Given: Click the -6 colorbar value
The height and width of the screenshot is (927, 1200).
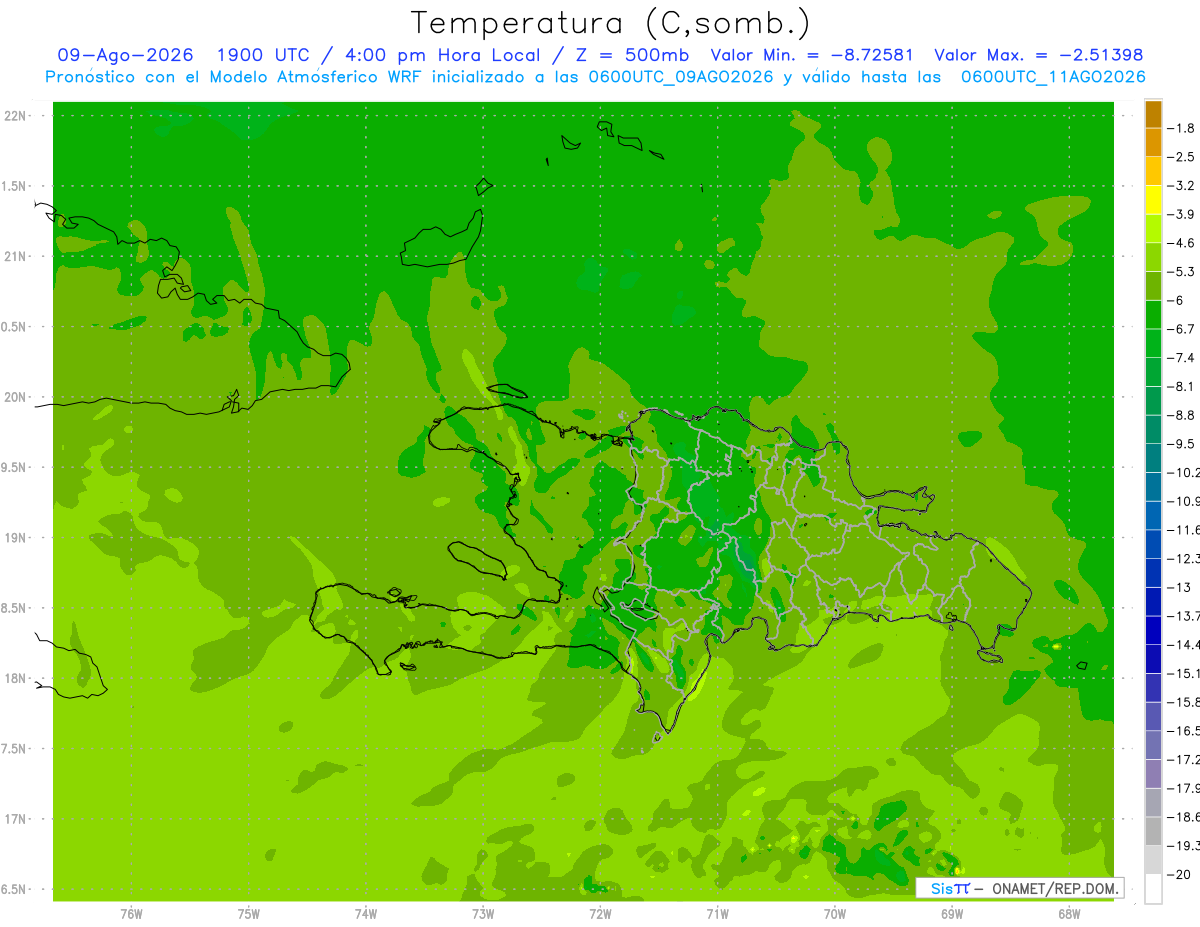Looking at the screenshot, I should (1176, 300).
